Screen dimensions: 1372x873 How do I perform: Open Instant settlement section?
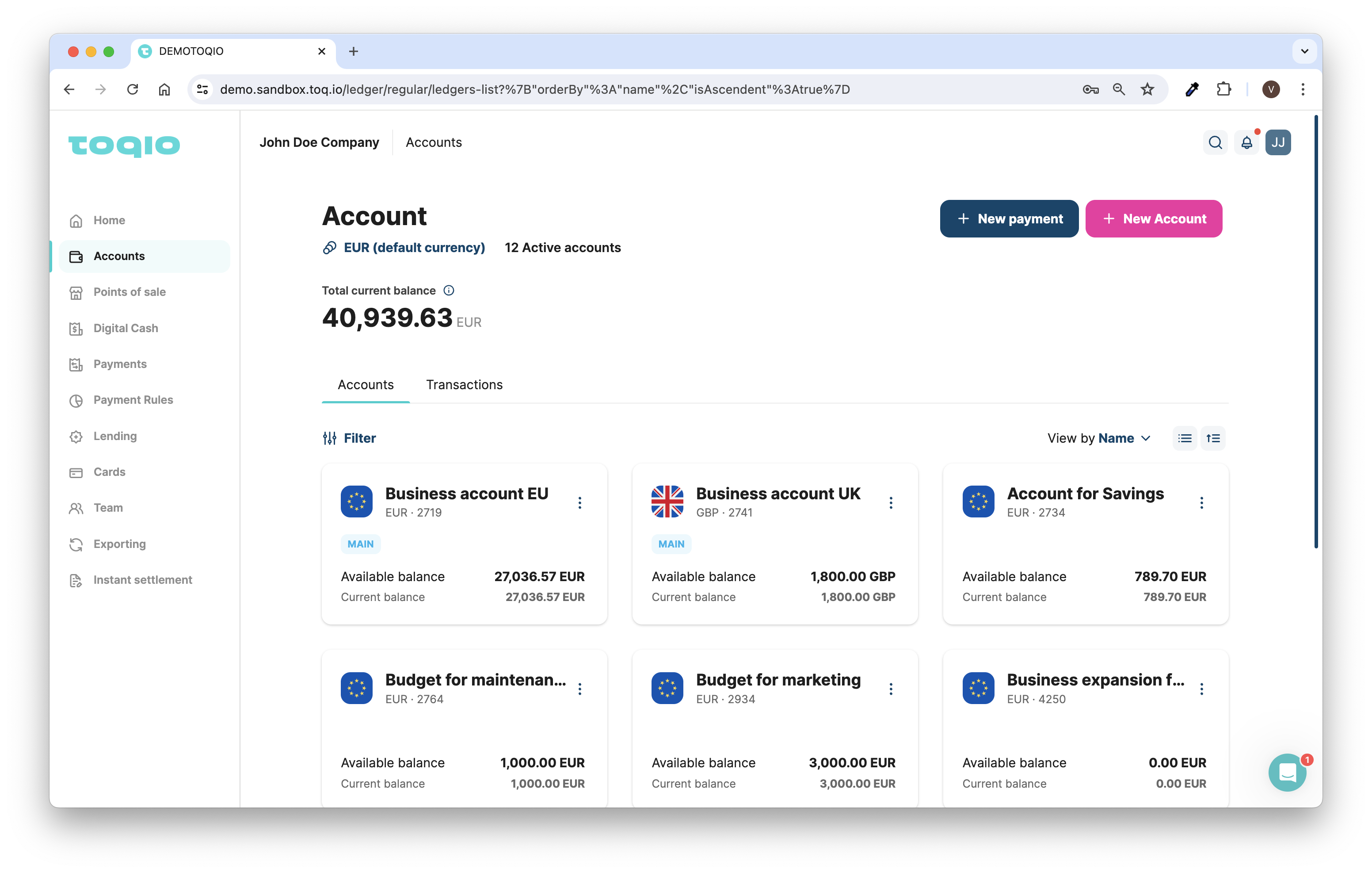144,580
